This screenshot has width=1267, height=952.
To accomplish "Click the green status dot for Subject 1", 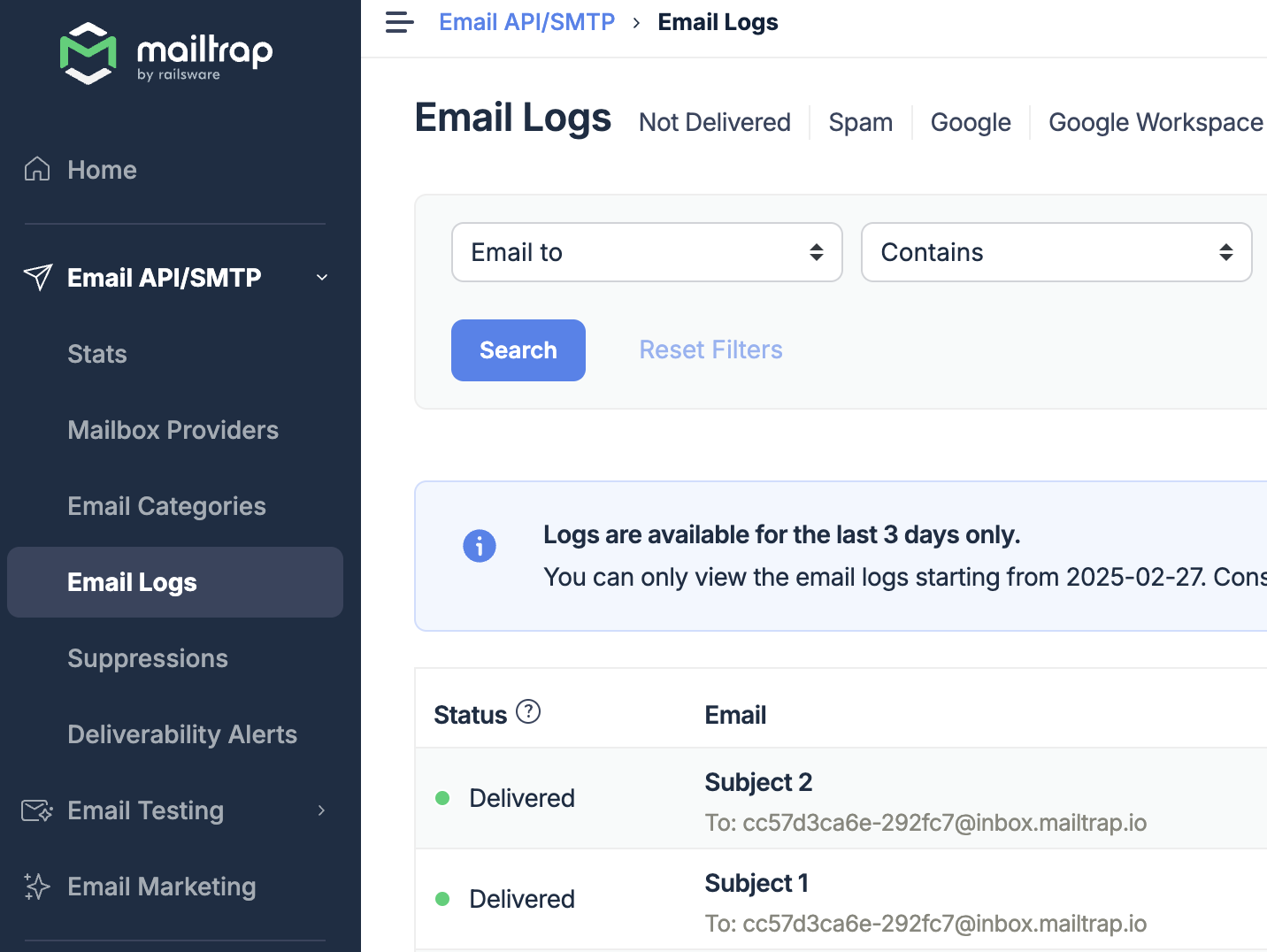I will coord(443,899).
